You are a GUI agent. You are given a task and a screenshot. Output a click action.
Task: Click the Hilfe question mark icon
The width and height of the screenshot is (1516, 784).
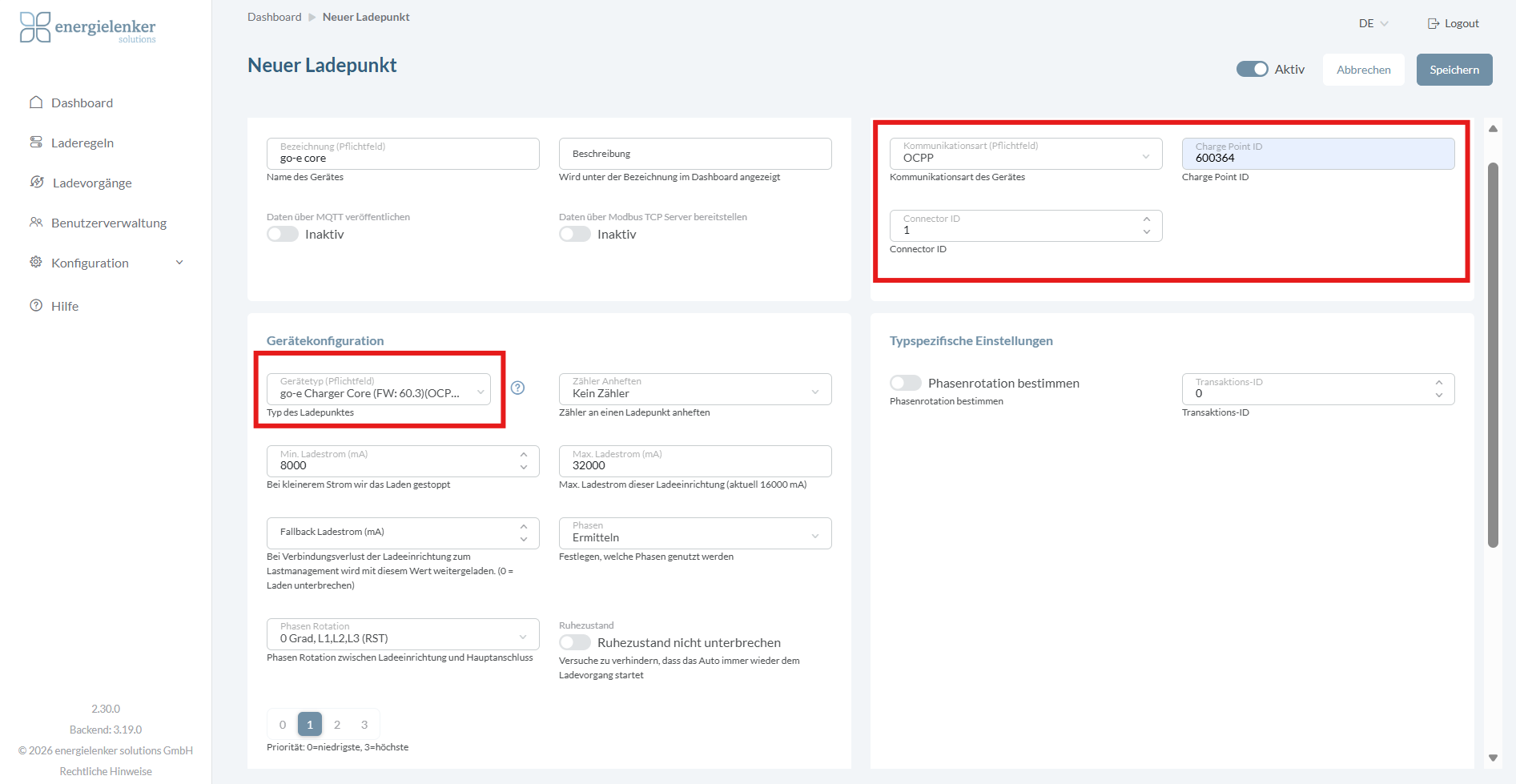tap(36, 306)
